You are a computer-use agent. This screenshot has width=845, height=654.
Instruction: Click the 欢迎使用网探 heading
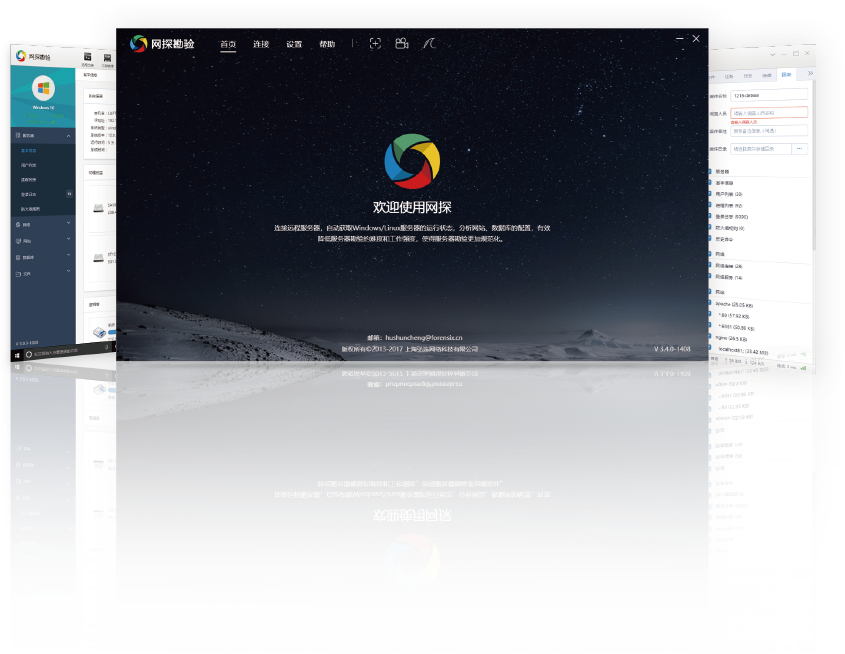tap(412, 207)
